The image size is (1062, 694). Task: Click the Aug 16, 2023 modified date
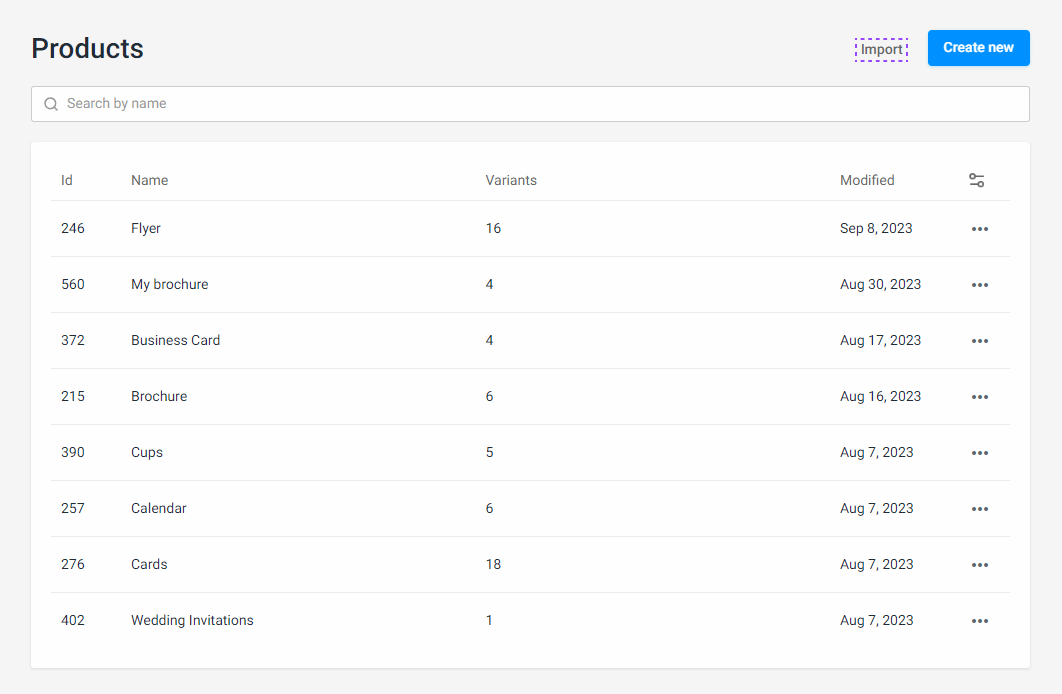click(x=880, y=396)
